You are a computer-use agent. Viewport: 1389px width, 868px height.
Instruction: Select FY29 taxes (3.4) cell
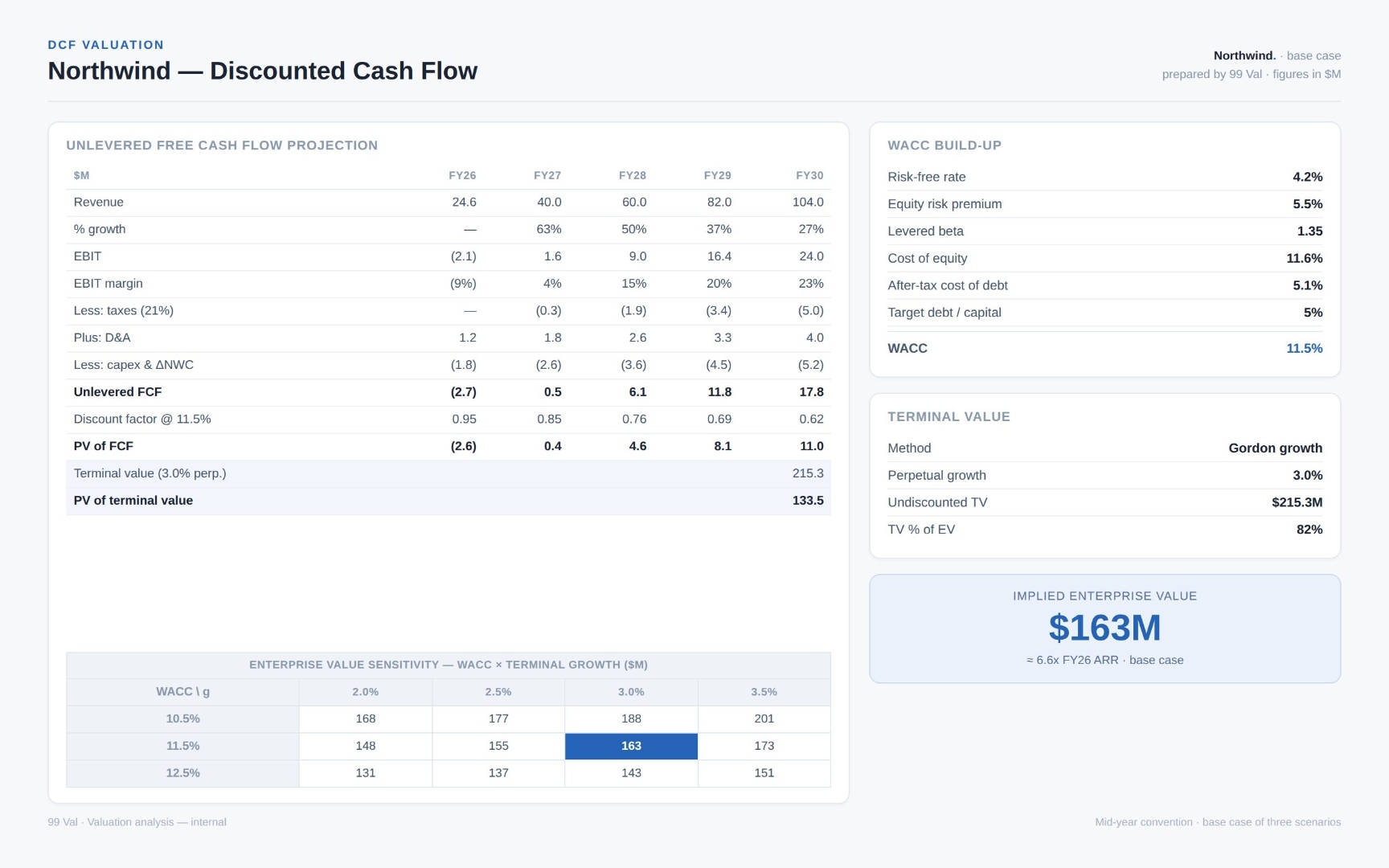click(x=719, y=311)
